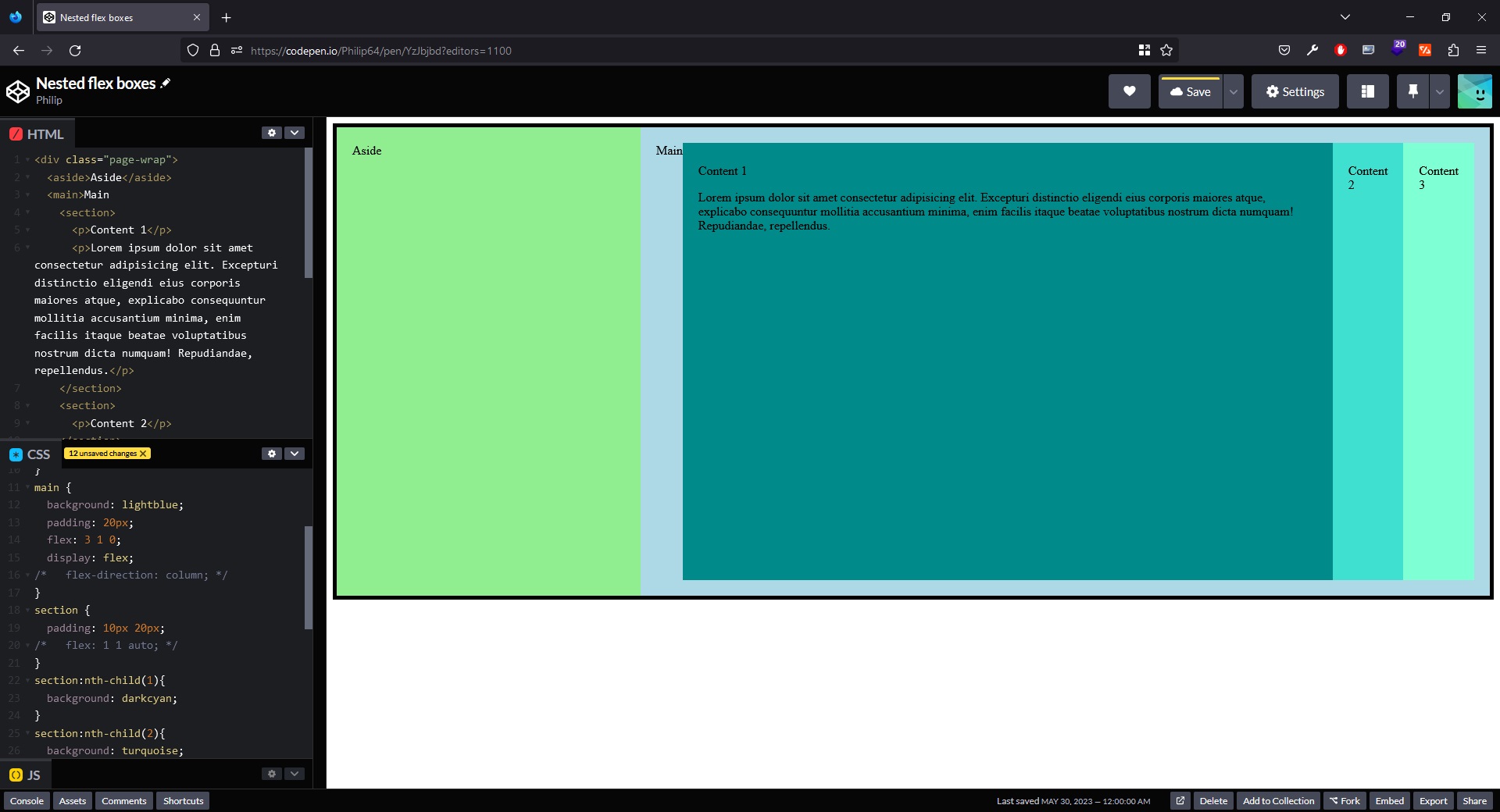Click the Content 3 section in preview
Image resolution: width=1500 pixels, height=812 pixels.
point(1438,361)
